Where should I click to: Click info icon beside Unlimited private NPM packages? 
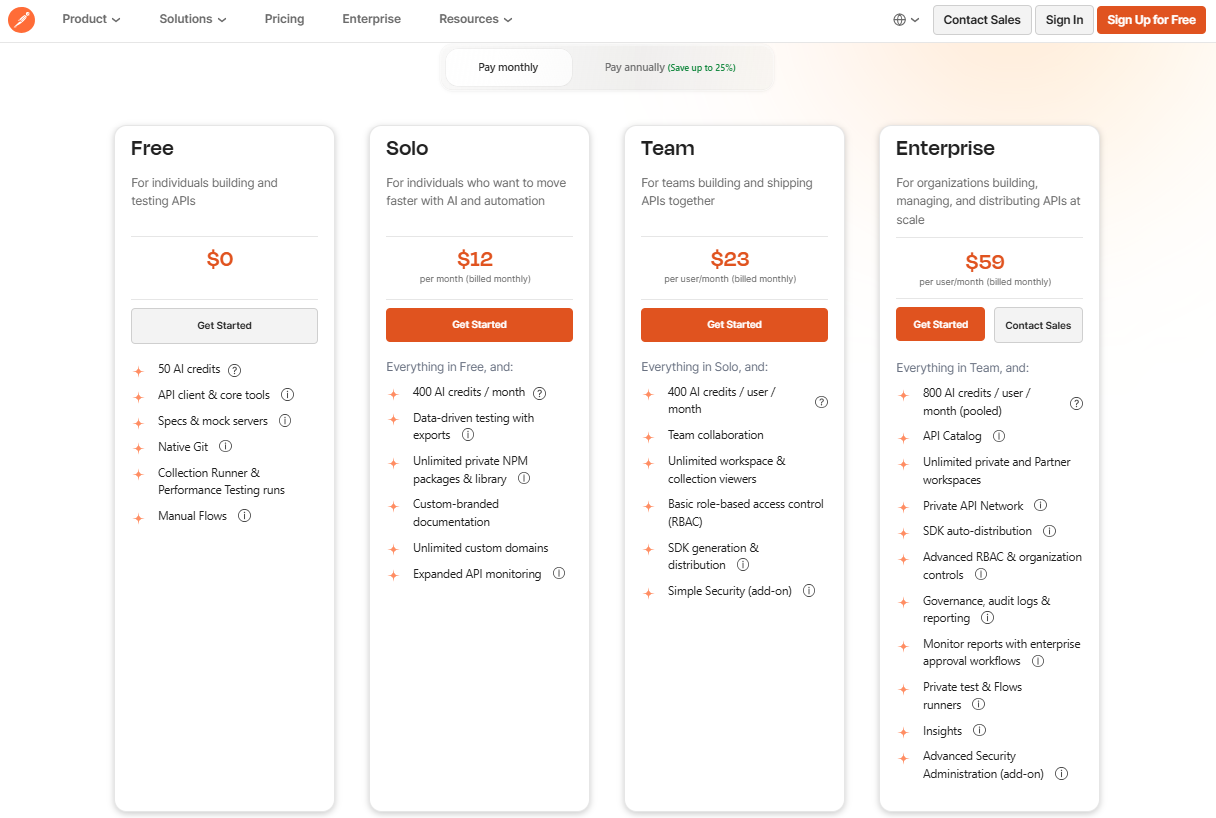(x=524, y=479)
